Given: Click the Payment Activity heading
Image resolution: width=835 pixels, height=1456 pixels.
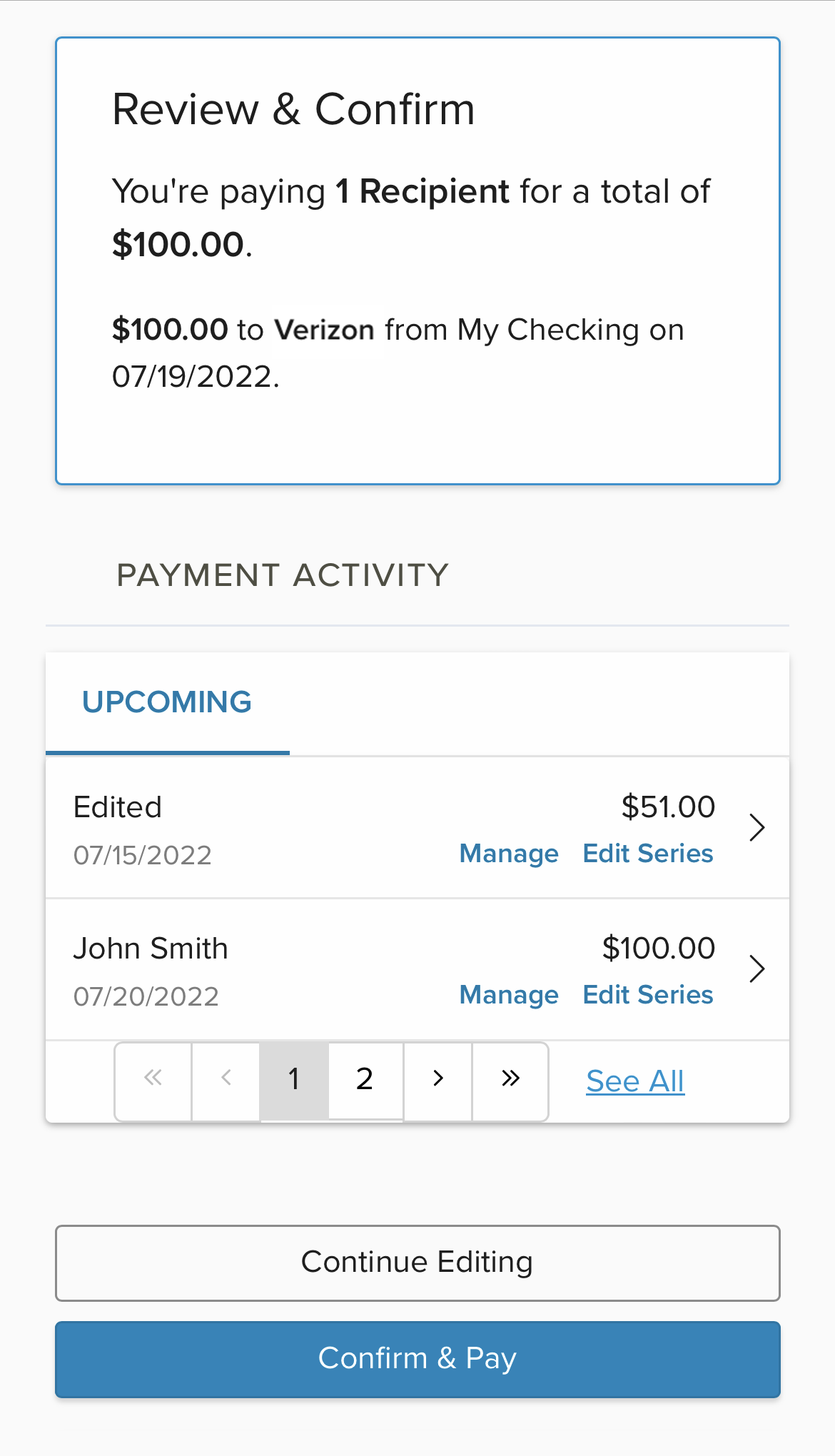Looking at the screenshot, I should (x=283, y=575).
